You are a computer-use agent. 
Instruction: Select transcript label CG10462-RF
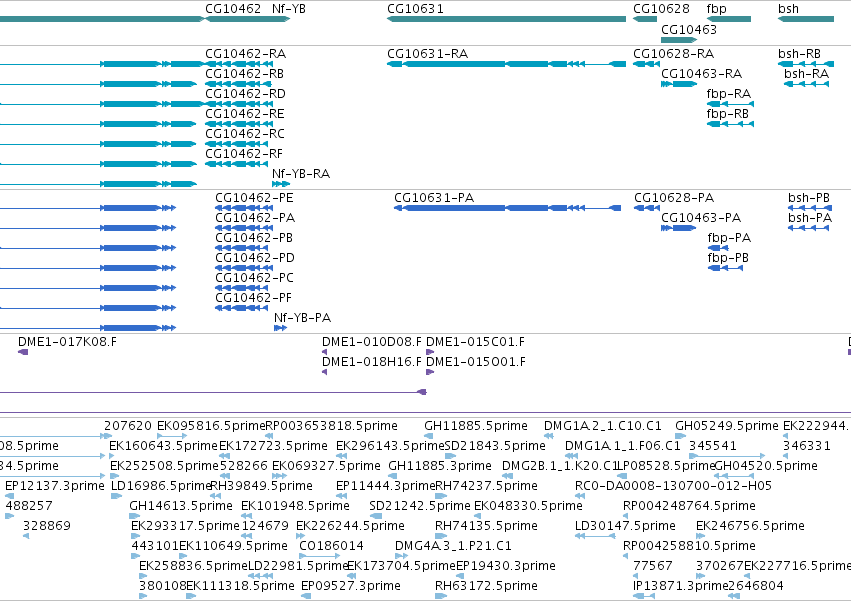point(244,154)
